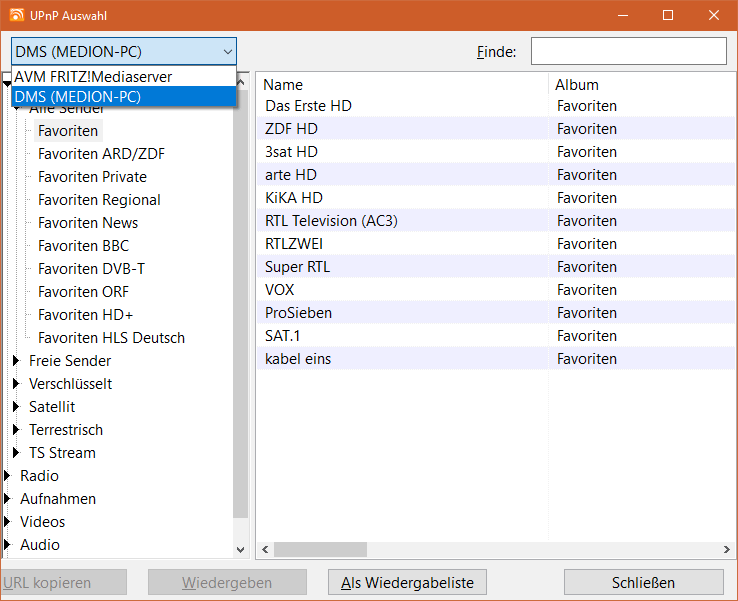
Task: Open Favoriten HLS Deutsch in tree
Action: tap(111, 338)
